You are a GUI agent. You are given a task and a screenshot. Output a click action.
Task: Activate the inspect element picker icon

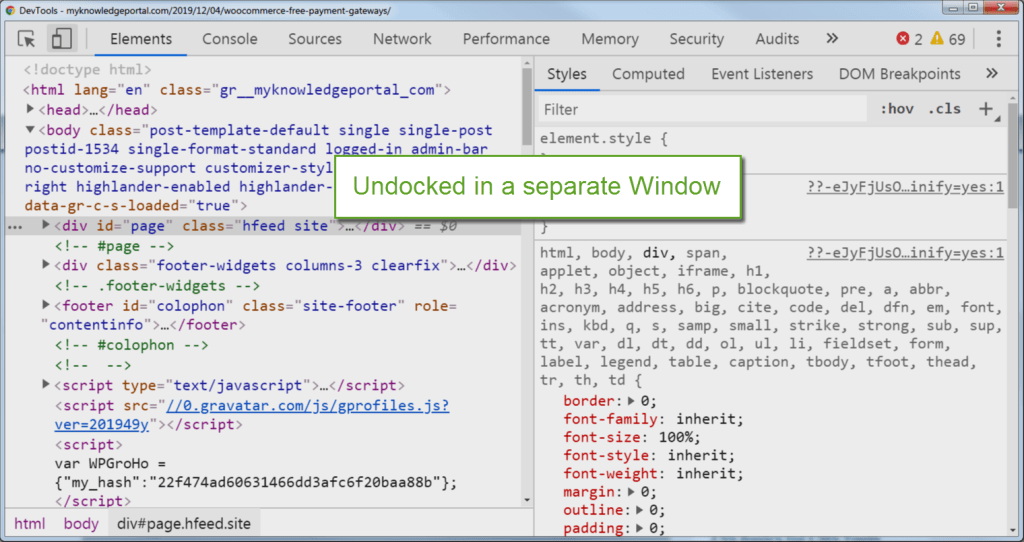click(x=27, y=39)
